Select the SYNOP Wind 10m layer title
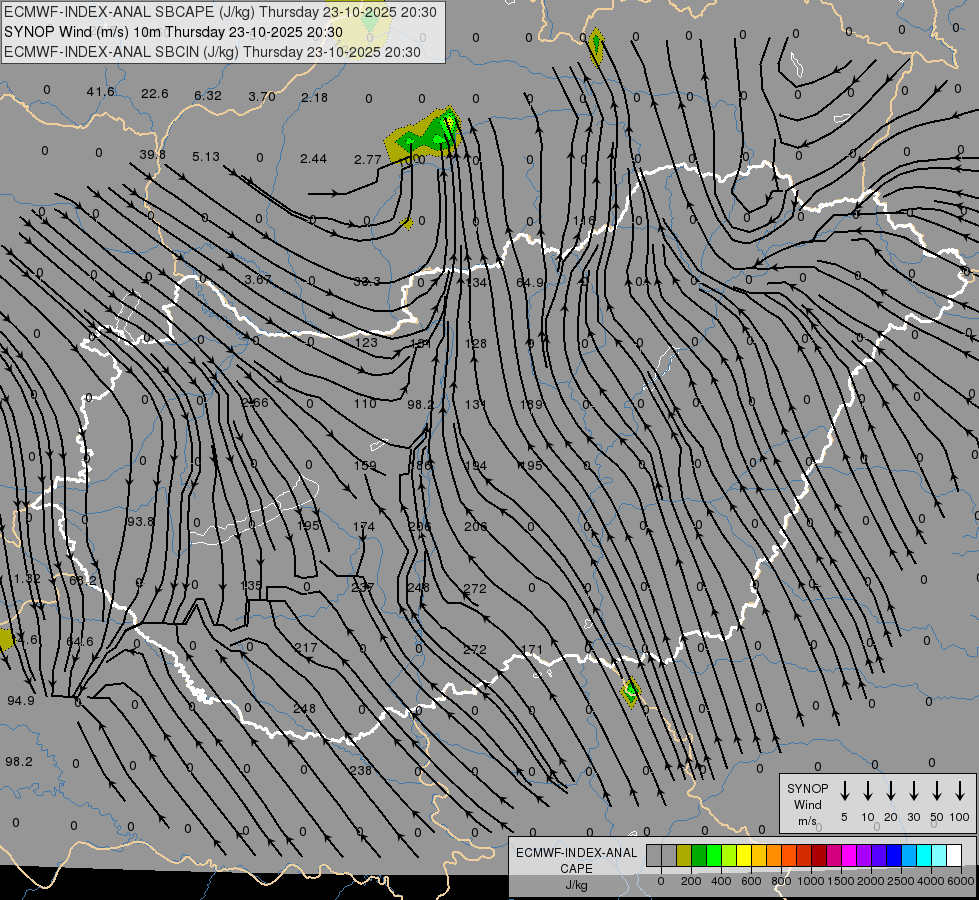 tap(173, 32)
